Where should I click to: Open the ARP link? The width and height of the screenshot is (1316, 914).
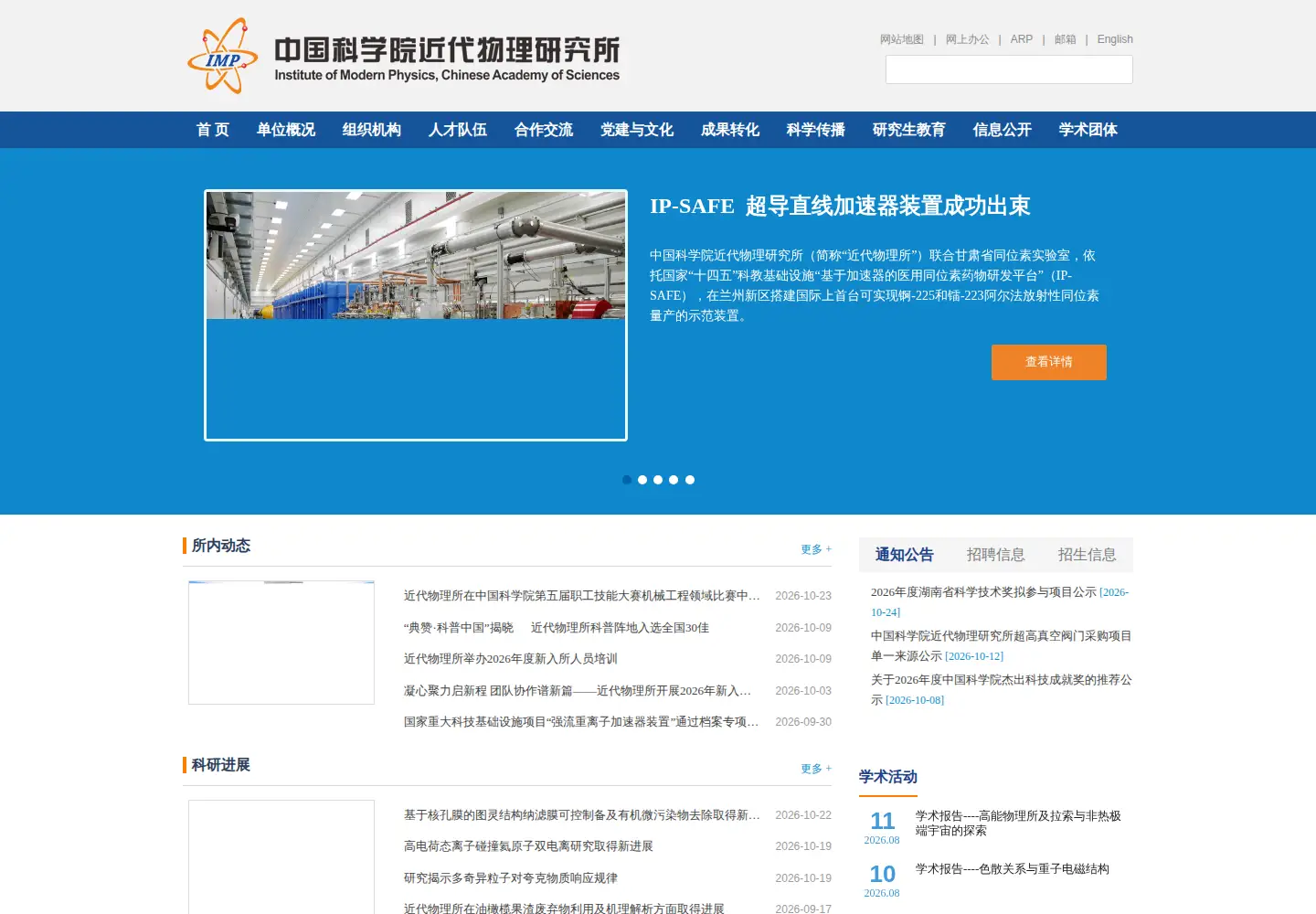click(1022, 39)
